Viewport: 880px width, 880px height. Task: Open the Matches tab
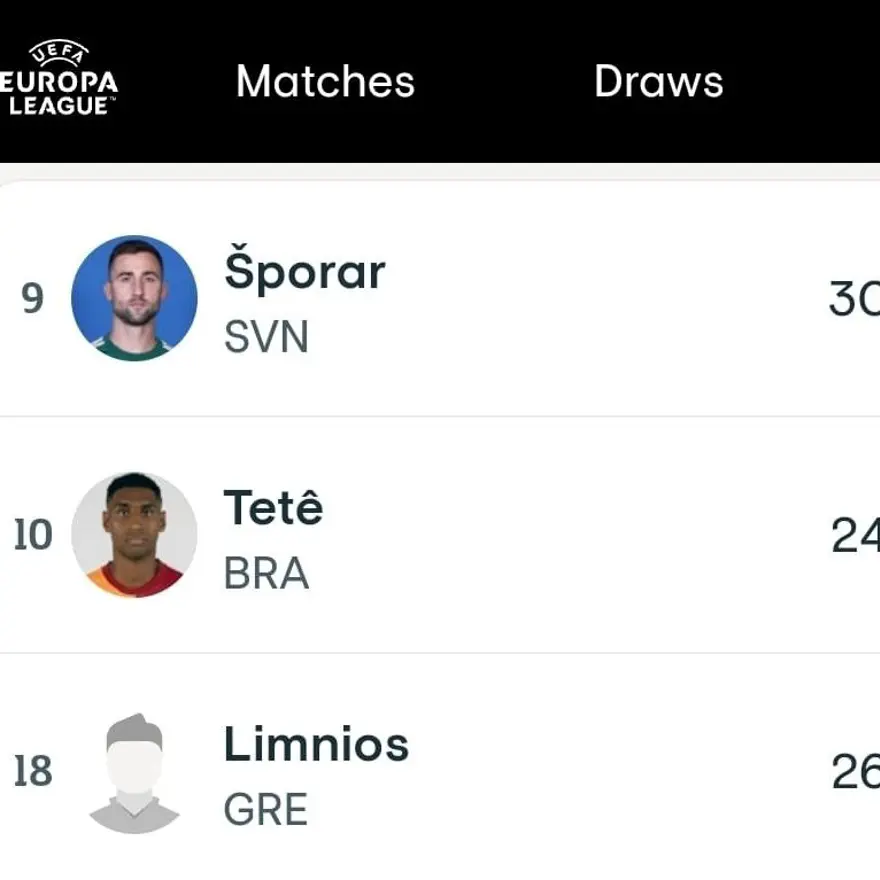[x=325, y=81]
